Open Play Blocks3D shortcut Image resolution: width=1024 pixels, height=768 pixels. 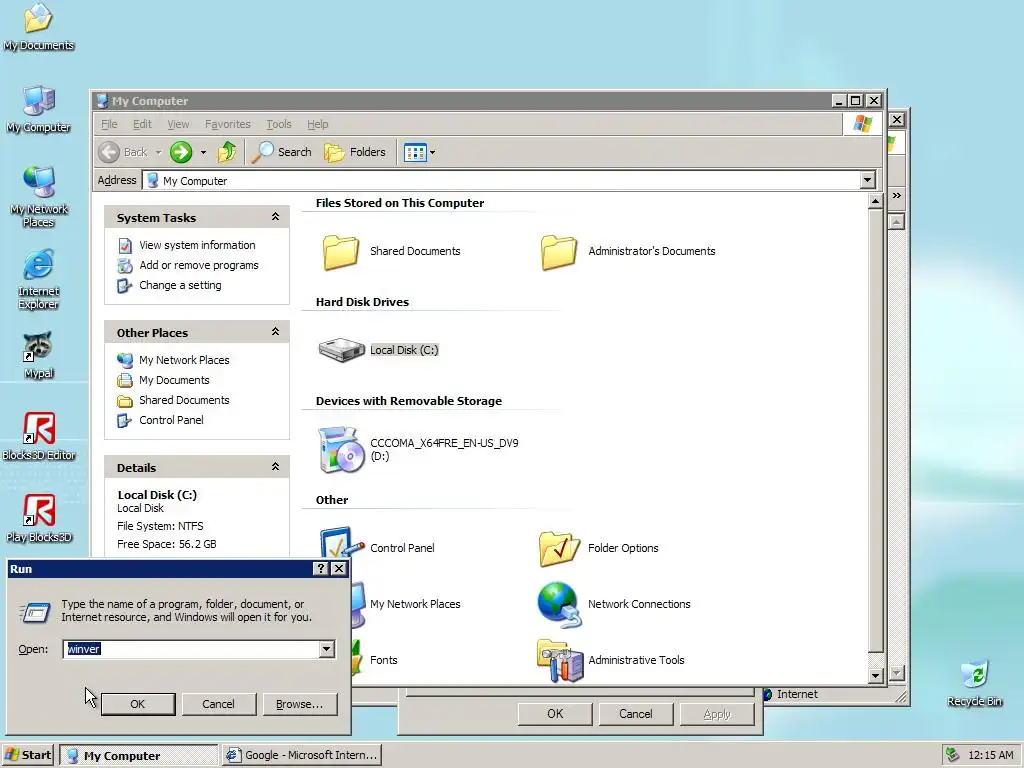point(39,519)
